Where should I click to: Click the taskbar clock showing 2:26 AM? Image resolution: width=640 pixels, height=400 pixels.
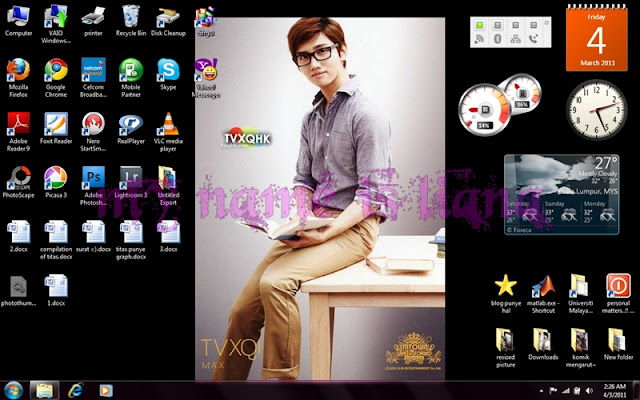point(615,391)
